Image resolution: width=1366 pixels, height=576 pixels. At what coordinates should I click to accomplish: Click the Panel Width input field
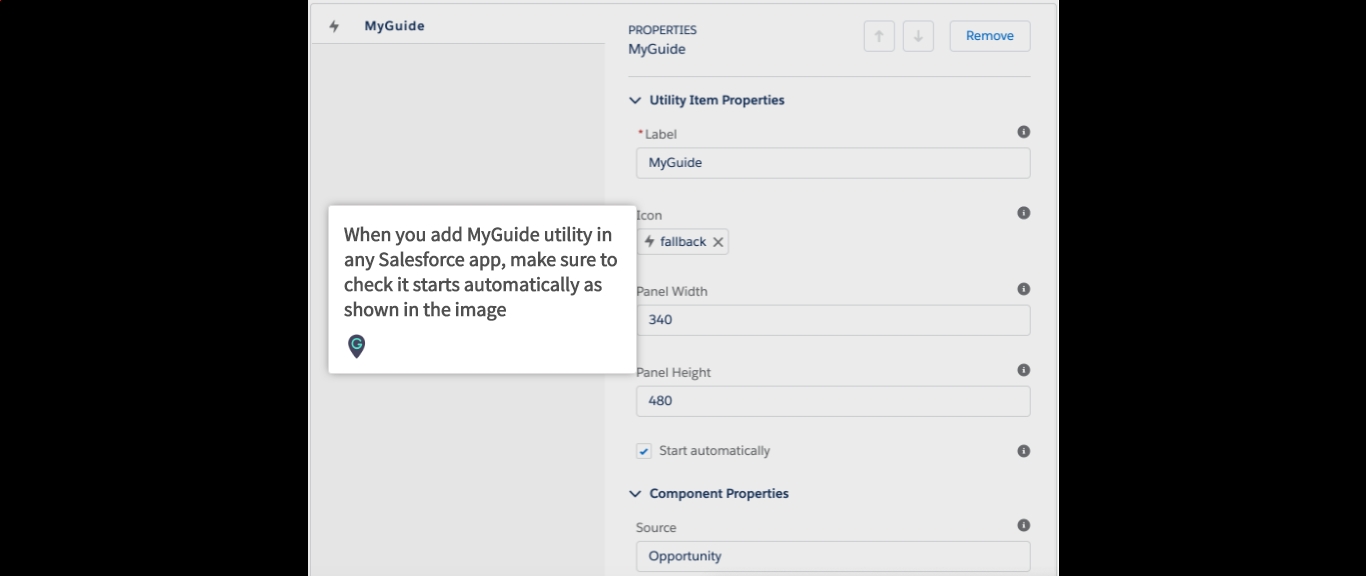(833, 320)
